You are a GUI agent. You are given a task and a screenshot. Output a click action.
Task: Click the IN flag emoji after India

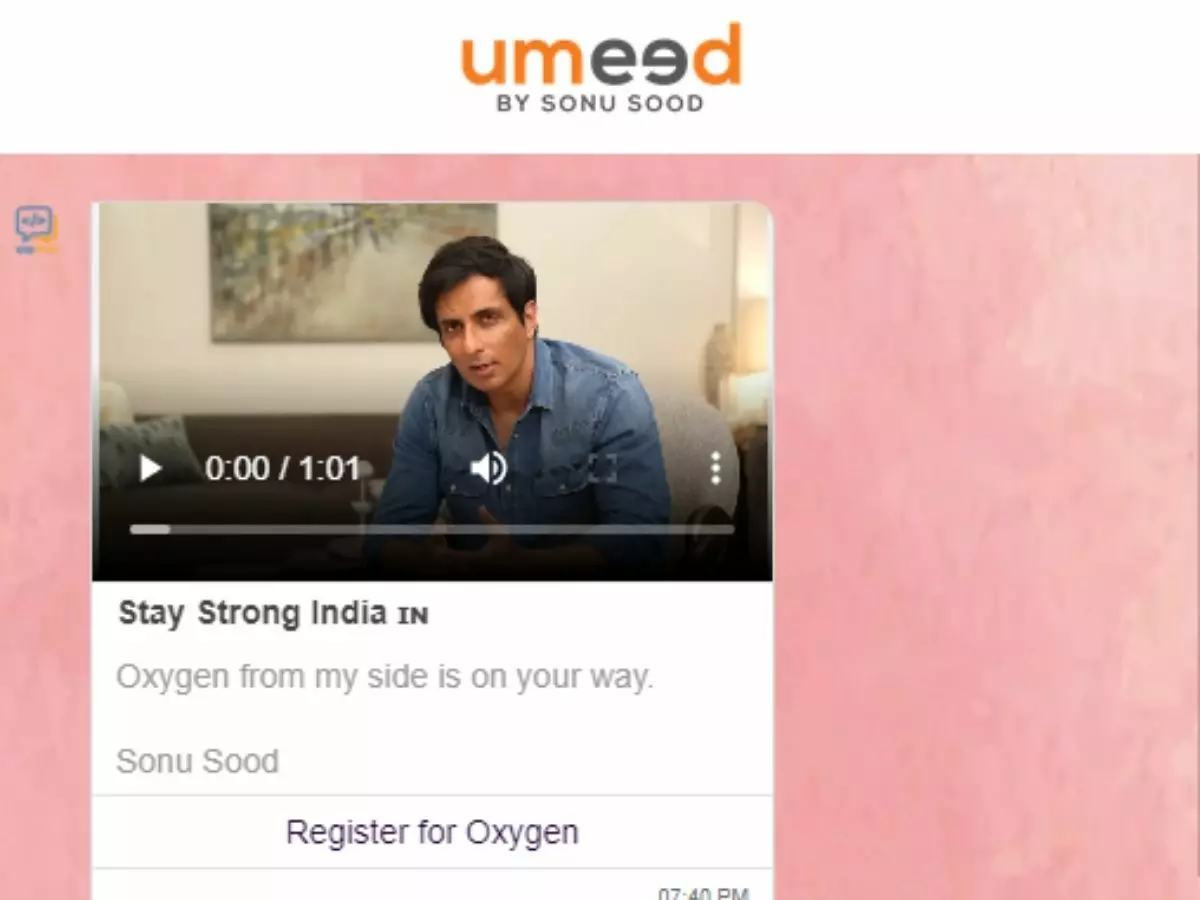[413, 615]
